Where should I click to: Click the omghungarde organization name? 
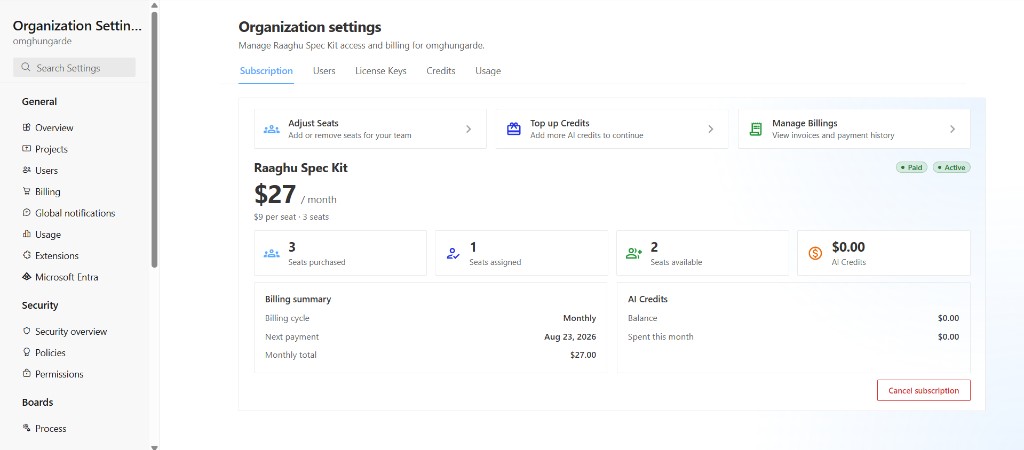click(42, 41)
